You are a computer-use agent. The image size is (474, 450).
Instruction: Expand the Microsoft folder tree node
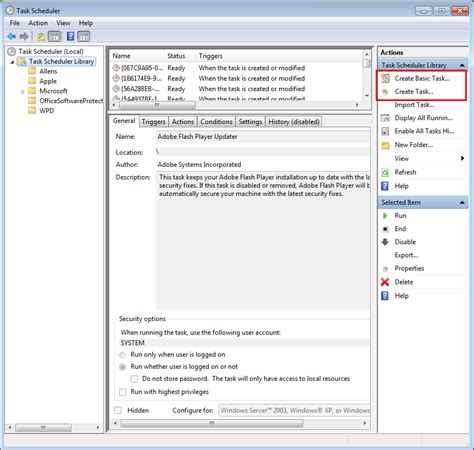(23, 91)
